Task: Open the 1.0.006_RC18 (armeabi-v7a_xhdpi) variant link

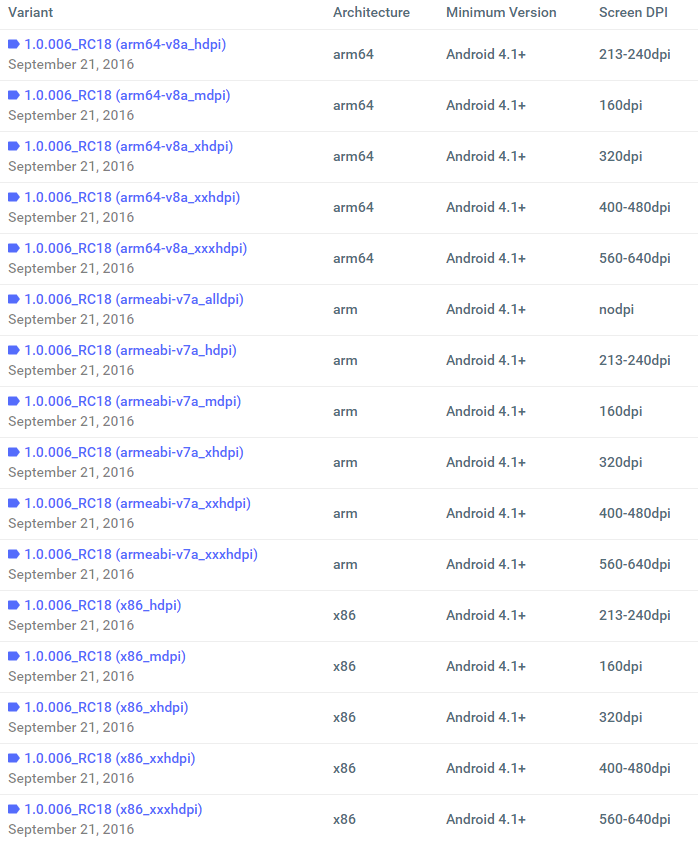Action: [x=134, y=453]
